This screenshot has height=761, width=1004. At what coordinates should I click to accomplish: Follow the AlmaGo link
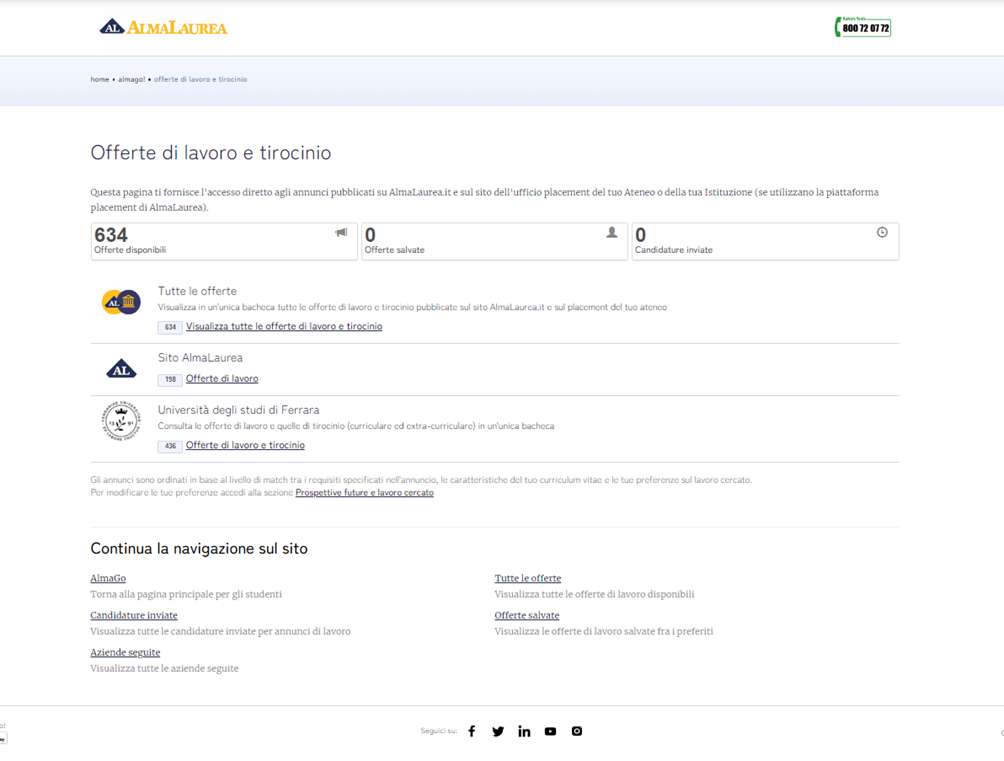coord(108,578)
